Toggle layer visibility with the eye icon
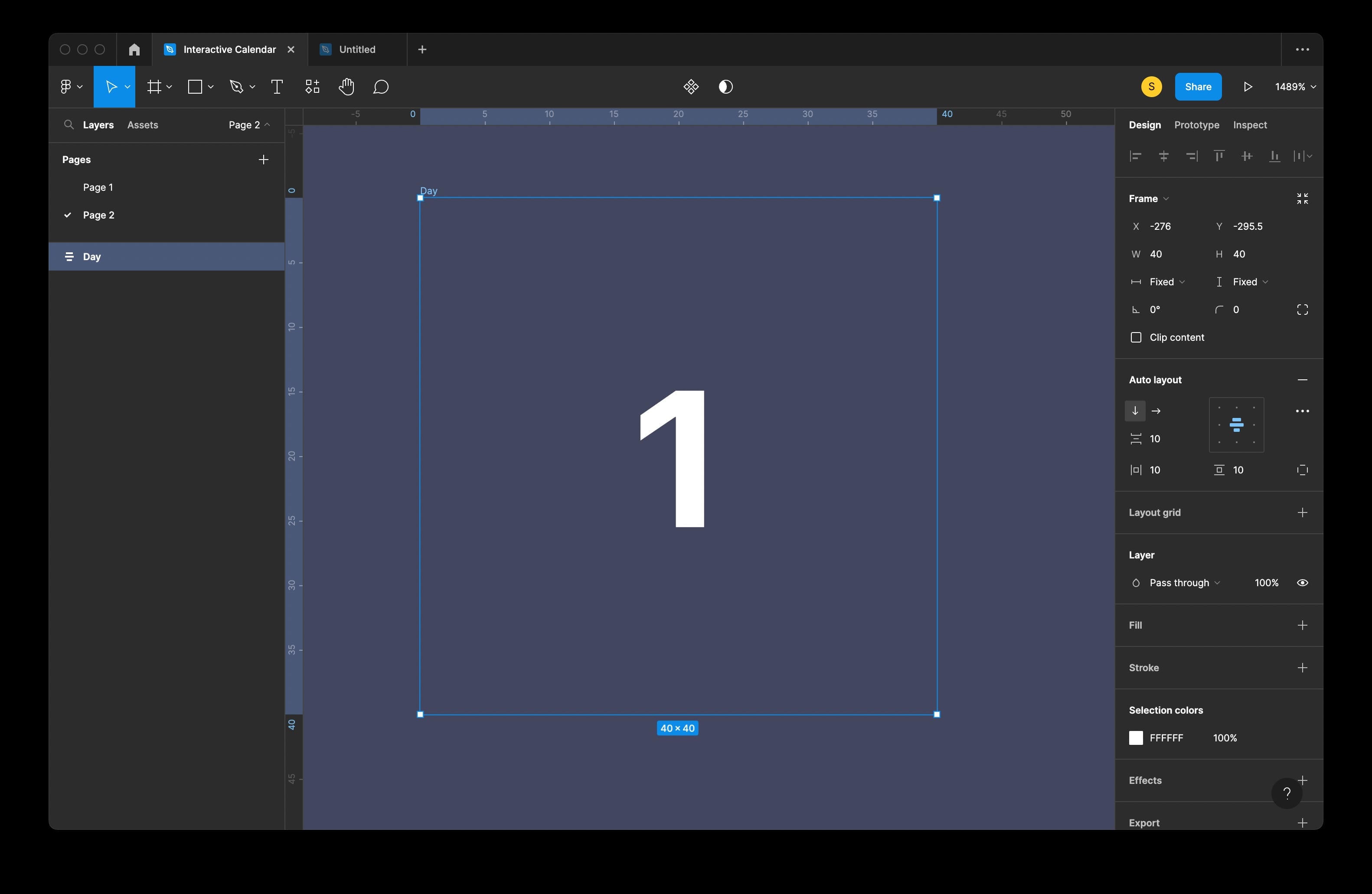The height and width of the screenshot is (894, 1372). (x=1302, y=583)
